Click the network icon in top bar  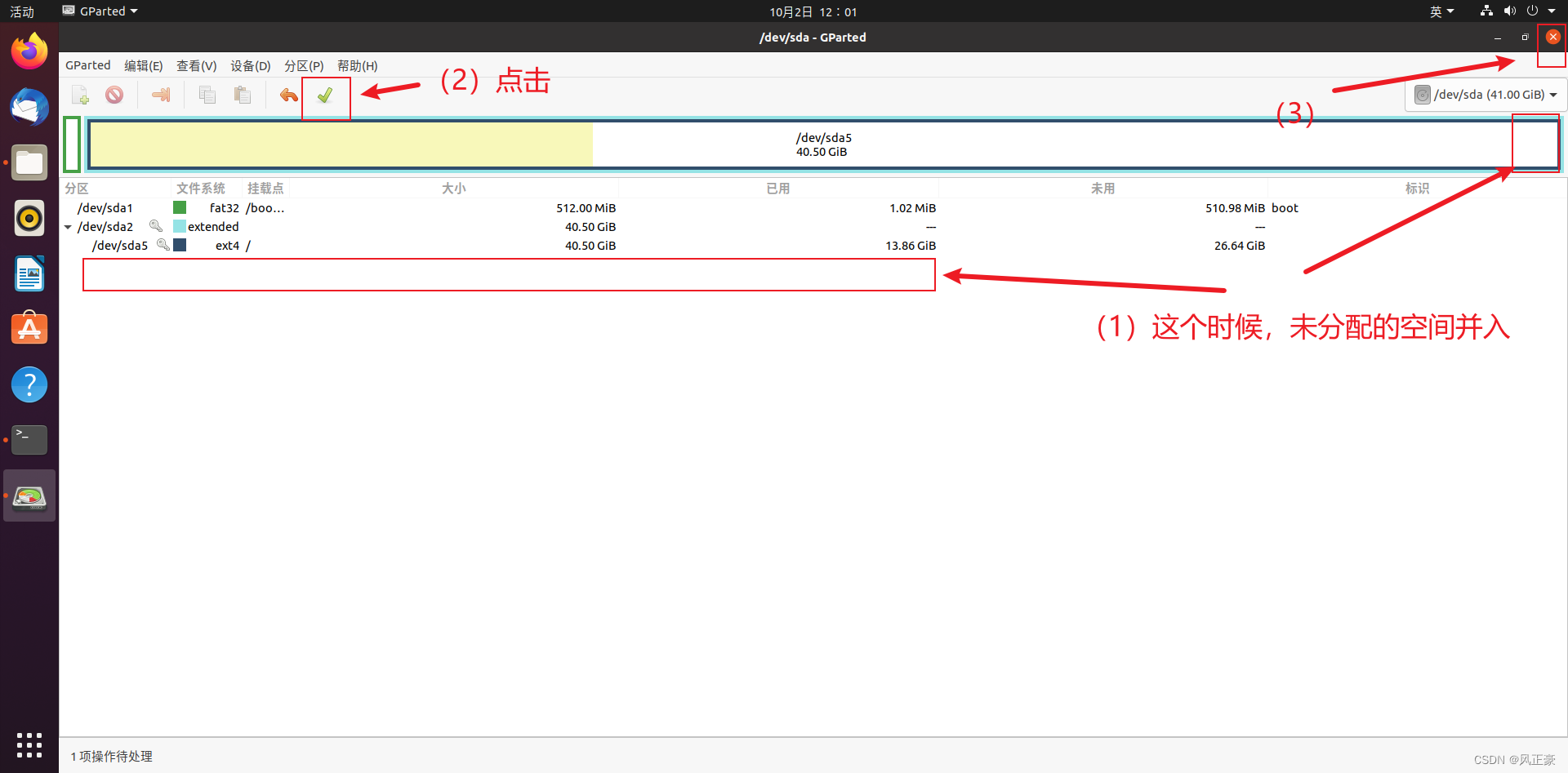pyautogui.click(x=1486, y=11)
